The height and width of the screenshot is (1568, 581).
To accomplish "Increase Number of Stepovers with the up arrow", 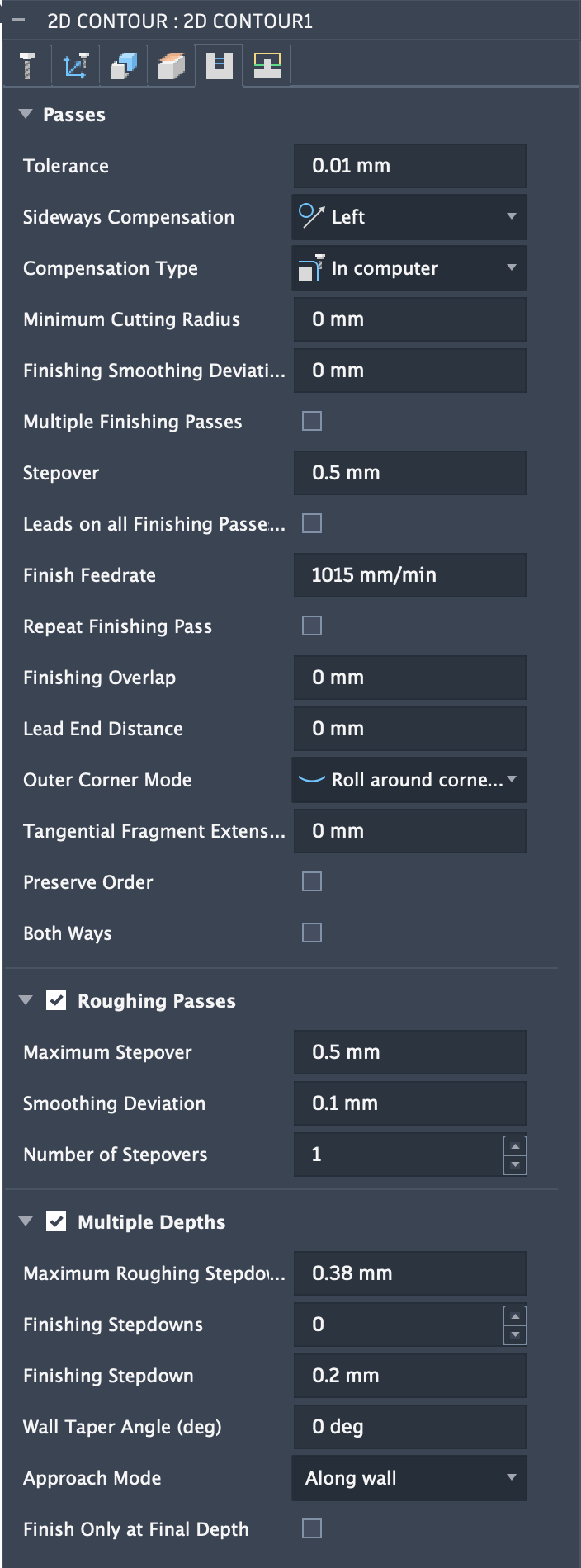I will (x=515, y=1145).
